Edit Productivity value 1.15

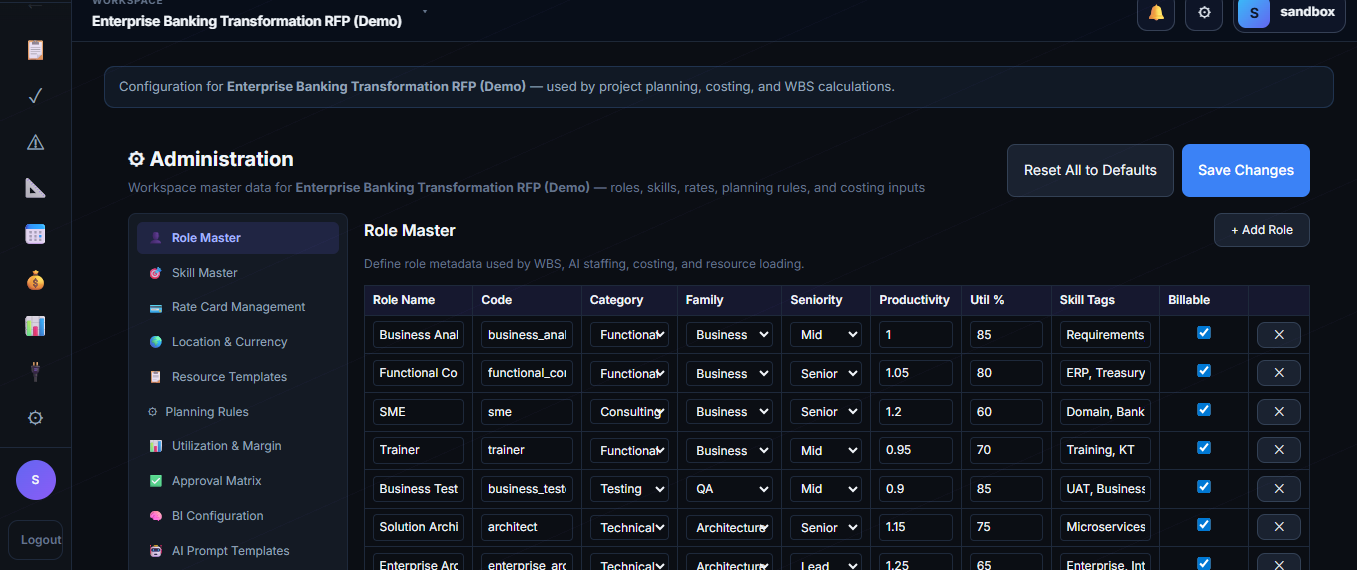916,527
